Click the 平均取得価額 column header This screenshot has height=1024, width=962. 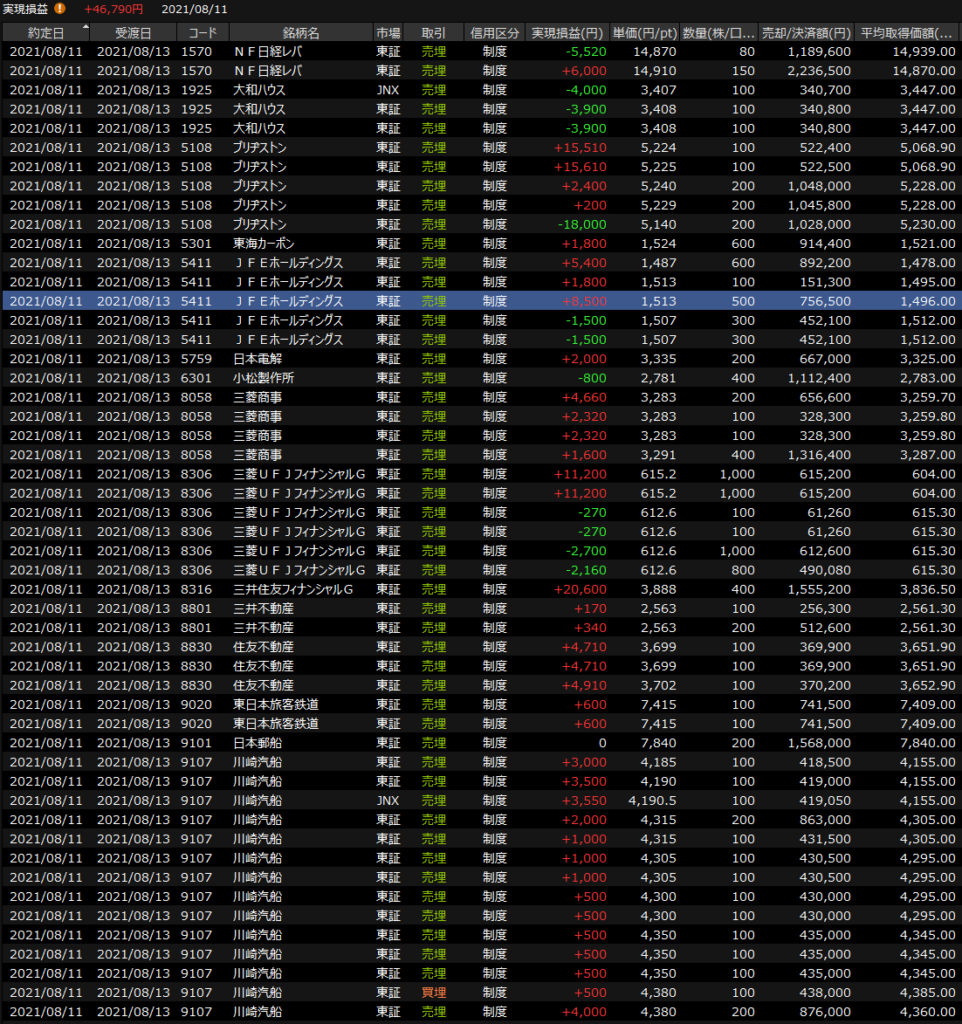(x=908, y=32)
